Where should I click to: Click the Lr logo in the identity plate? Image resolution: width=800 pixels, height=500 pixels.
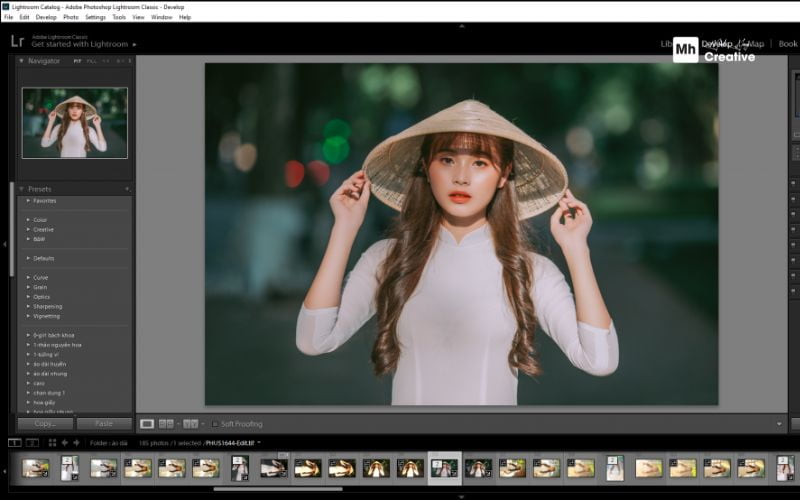[x=17, y=41]
